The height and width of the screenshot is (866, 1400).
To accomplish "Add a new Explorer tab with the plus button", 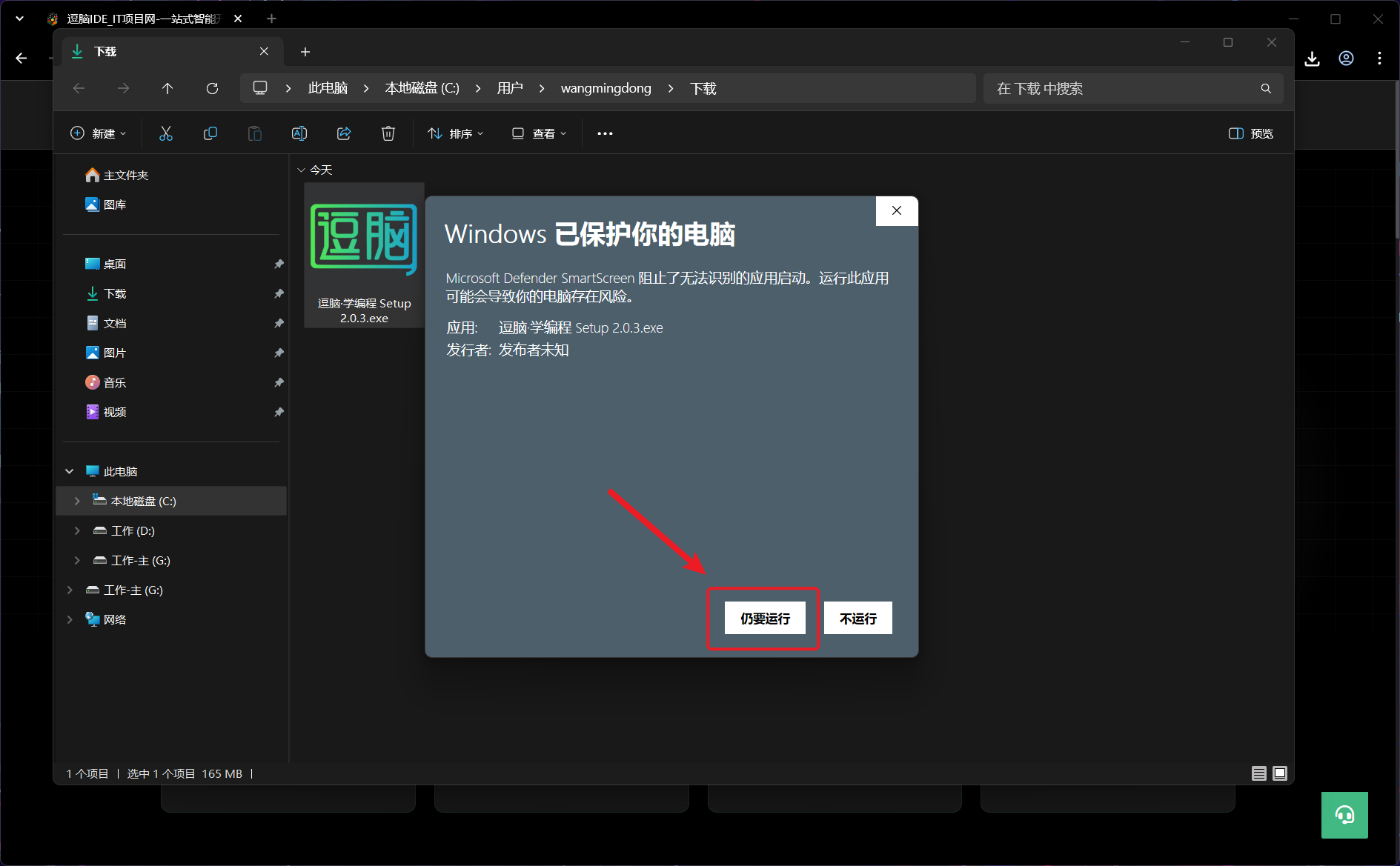I will 305,51.
